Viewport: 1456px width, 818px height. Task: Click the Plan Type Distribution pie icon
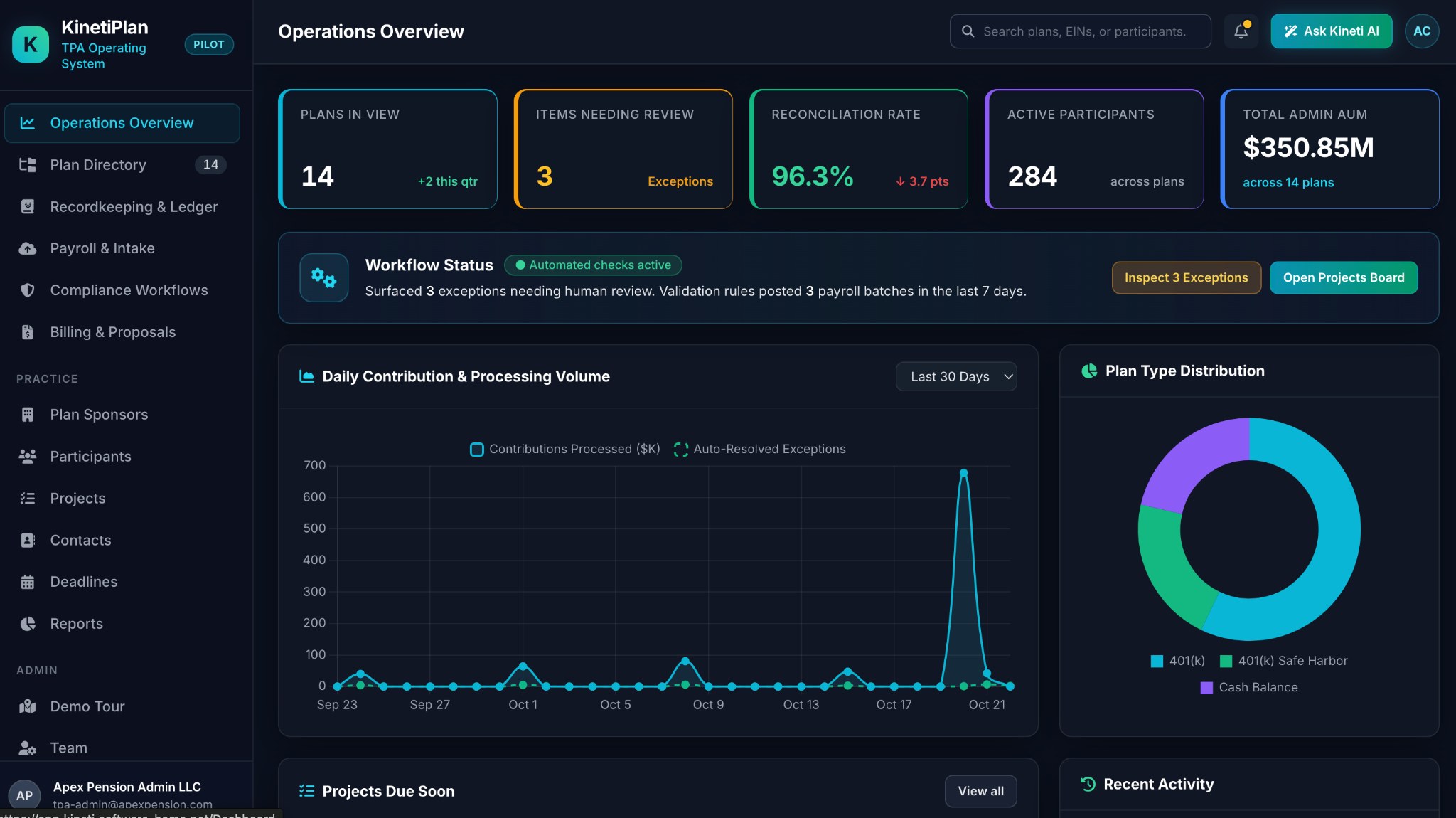(x=1089, y=371)
